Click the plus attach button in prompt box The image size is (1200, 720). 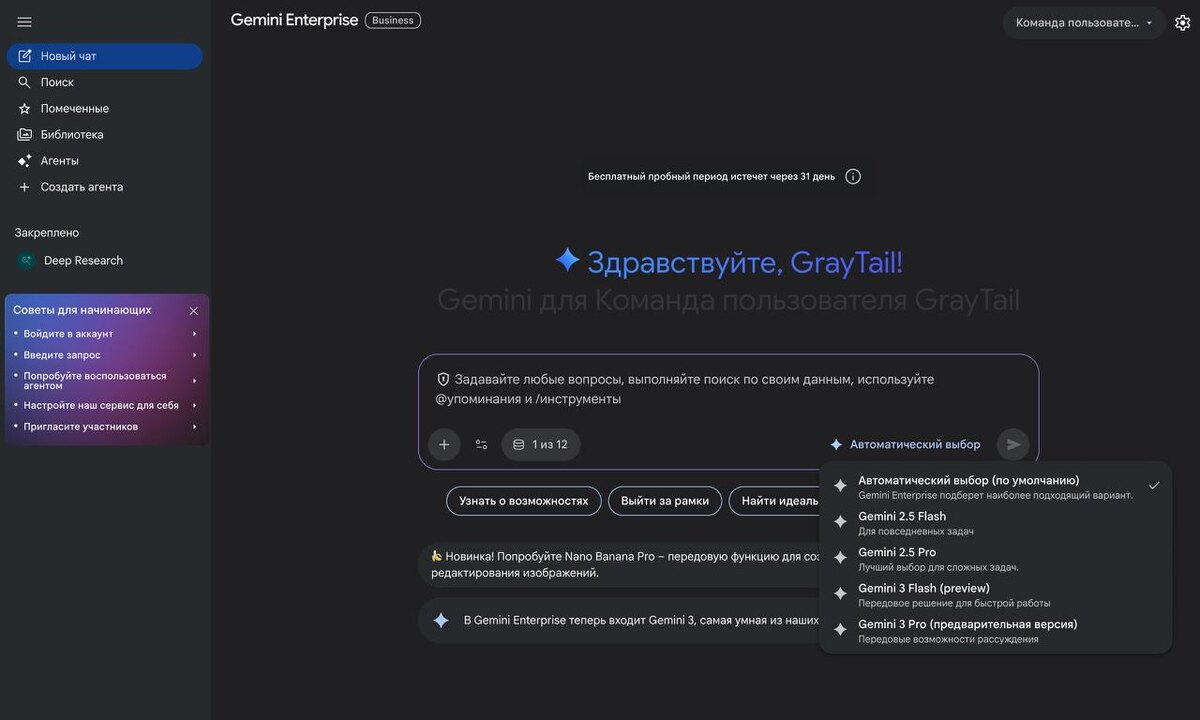444,444
